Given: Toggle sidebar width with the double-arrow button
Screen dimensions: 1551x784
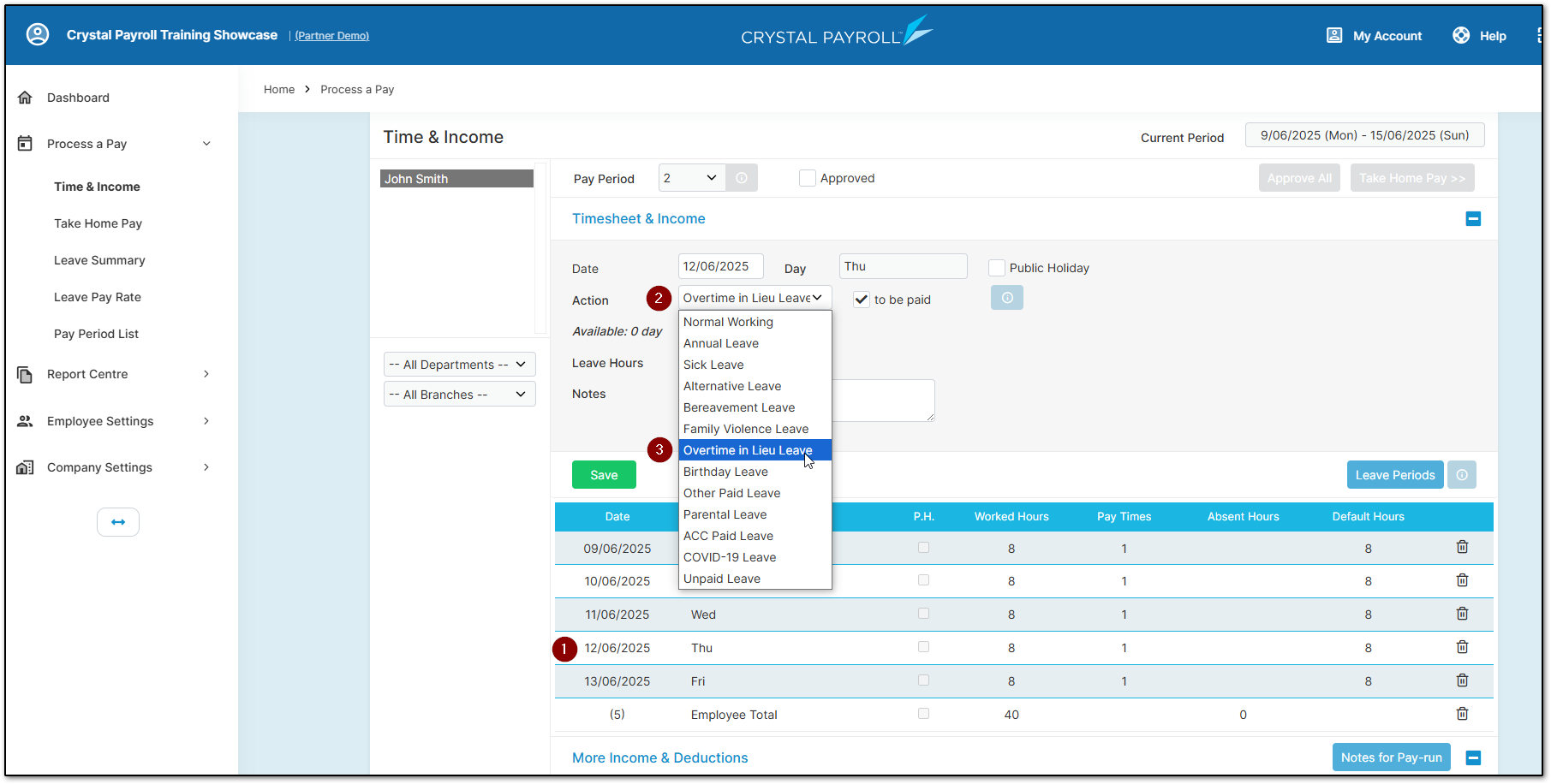Looking at the screenshot, I should click(x=118, y=522).
